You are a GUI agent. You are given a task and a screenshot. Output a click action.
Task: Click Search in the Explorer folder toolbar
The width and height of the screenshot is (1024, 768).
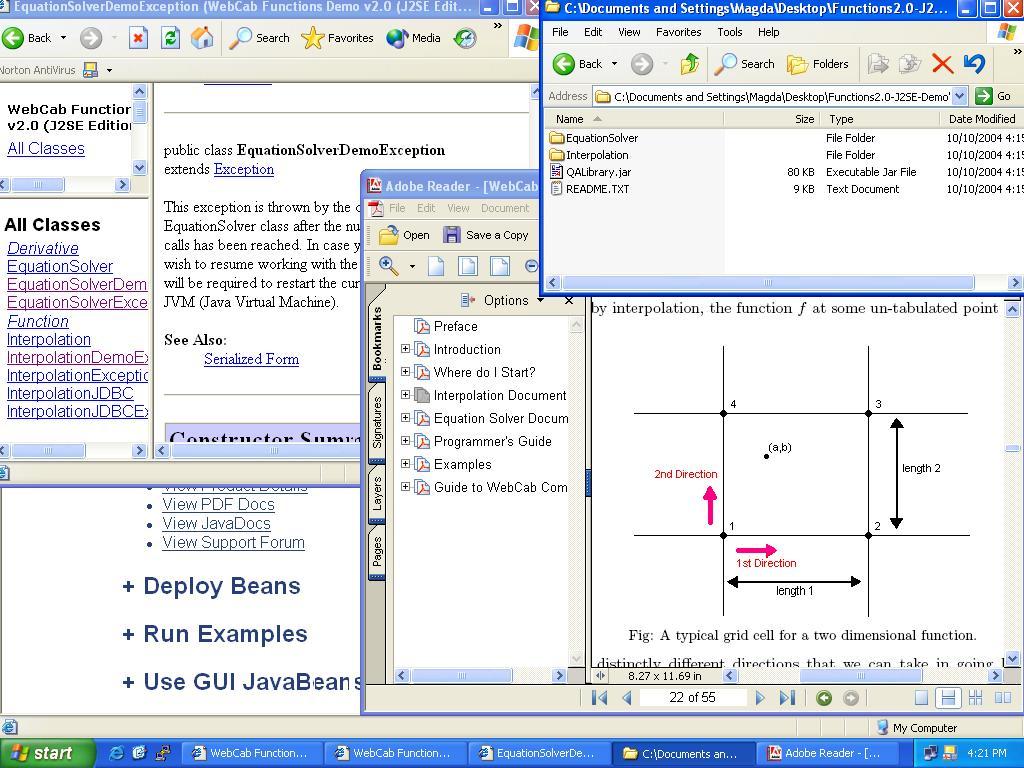pos(744,64)
